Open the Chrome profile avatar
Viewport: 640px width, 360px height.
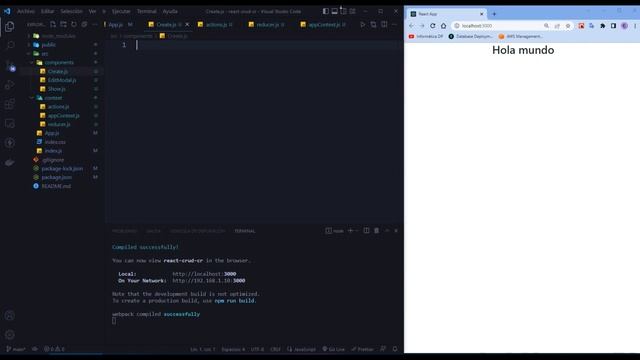pos(624,26)
